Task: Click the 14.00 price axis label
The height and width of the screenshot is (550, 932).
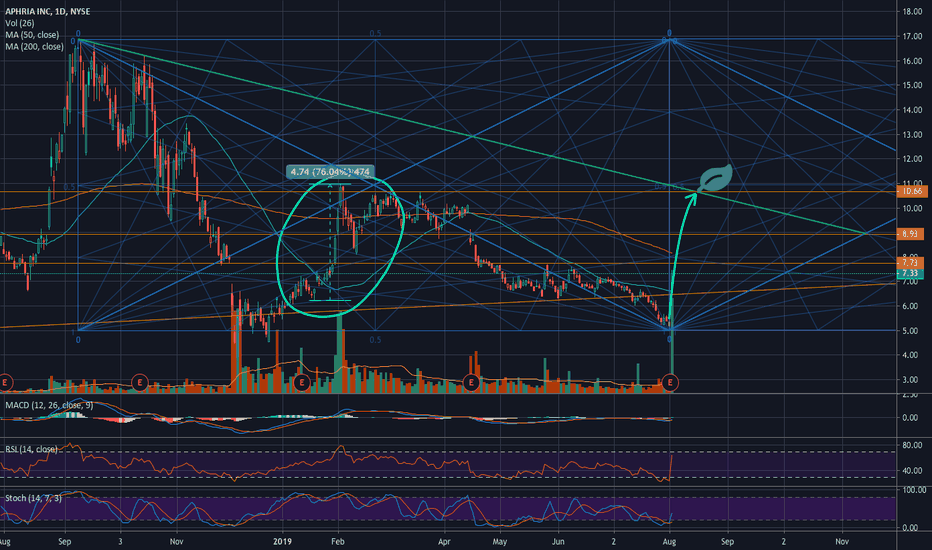Action: pos(912,110)
